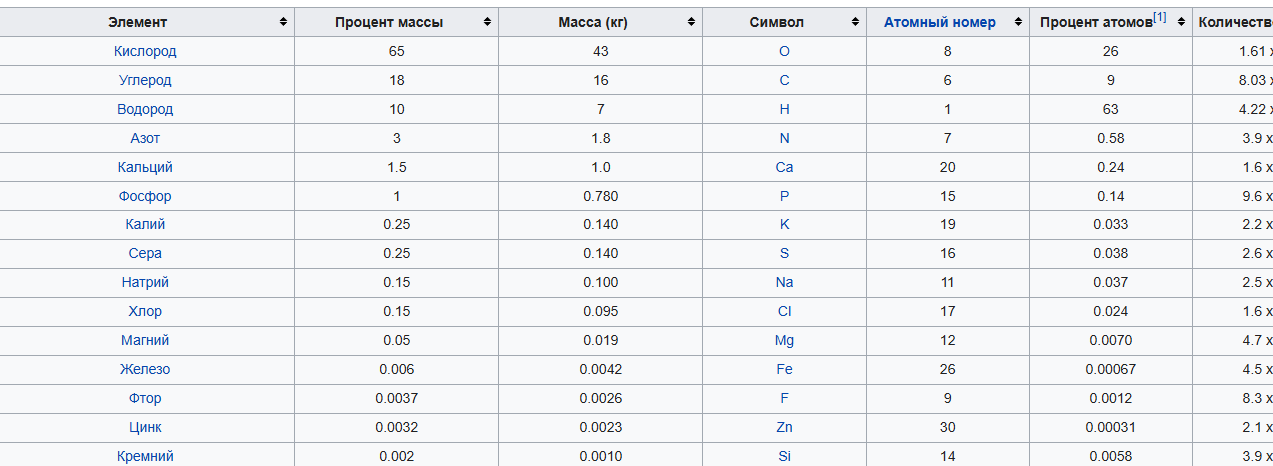Open symbol link O for oxygen
Screen dimensions: 1273x466
coord(784,51)
